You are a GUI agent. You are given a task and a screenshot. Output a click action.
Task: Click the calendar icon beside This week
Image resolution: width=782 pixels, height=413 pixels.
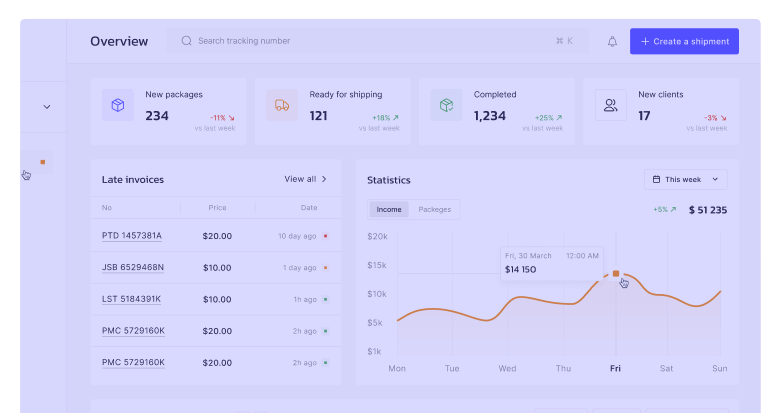tap(656, 180)
